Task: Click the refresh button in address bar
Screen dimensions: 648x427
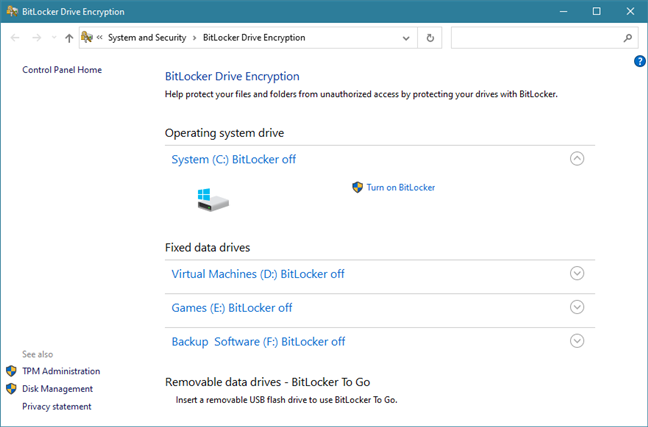Action: click(x=430, y=38)
